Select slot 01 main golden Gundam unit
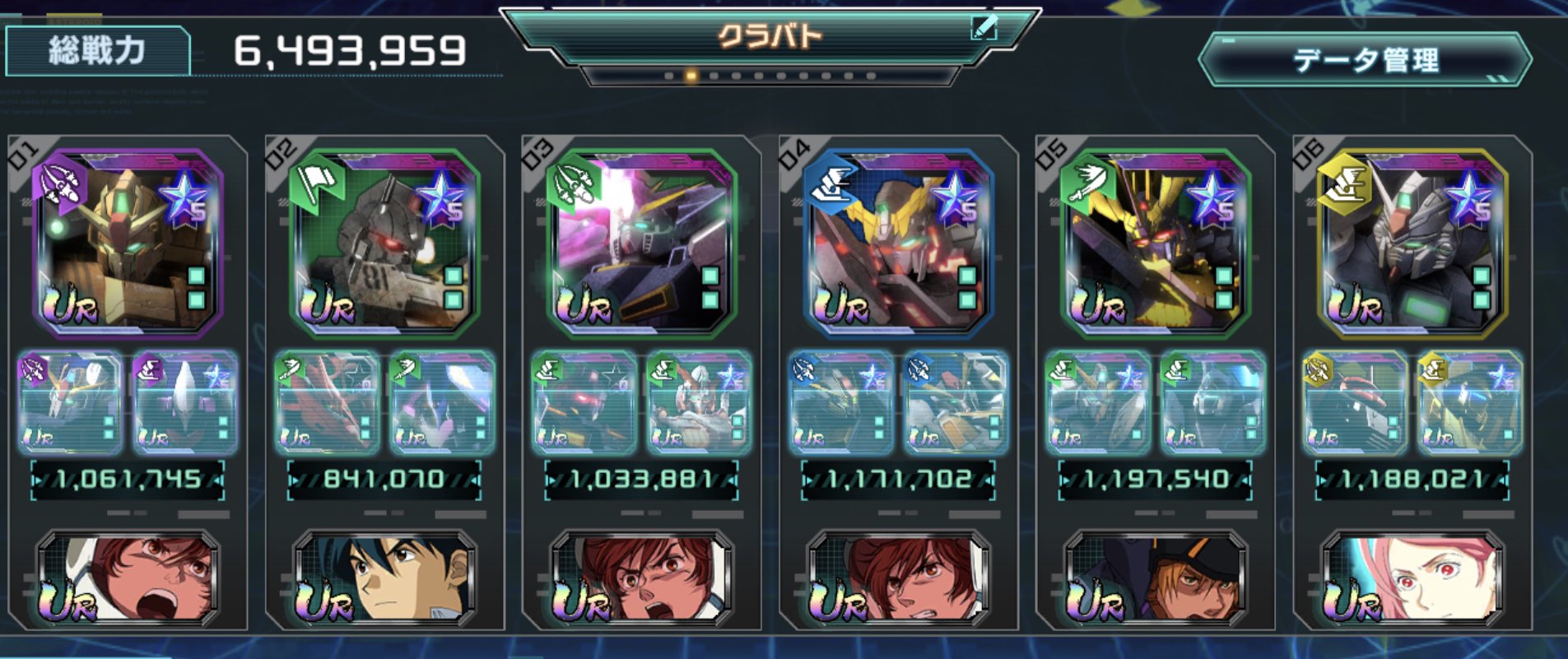The width and height of the screenshot is (1568, 659). [128, 244]
